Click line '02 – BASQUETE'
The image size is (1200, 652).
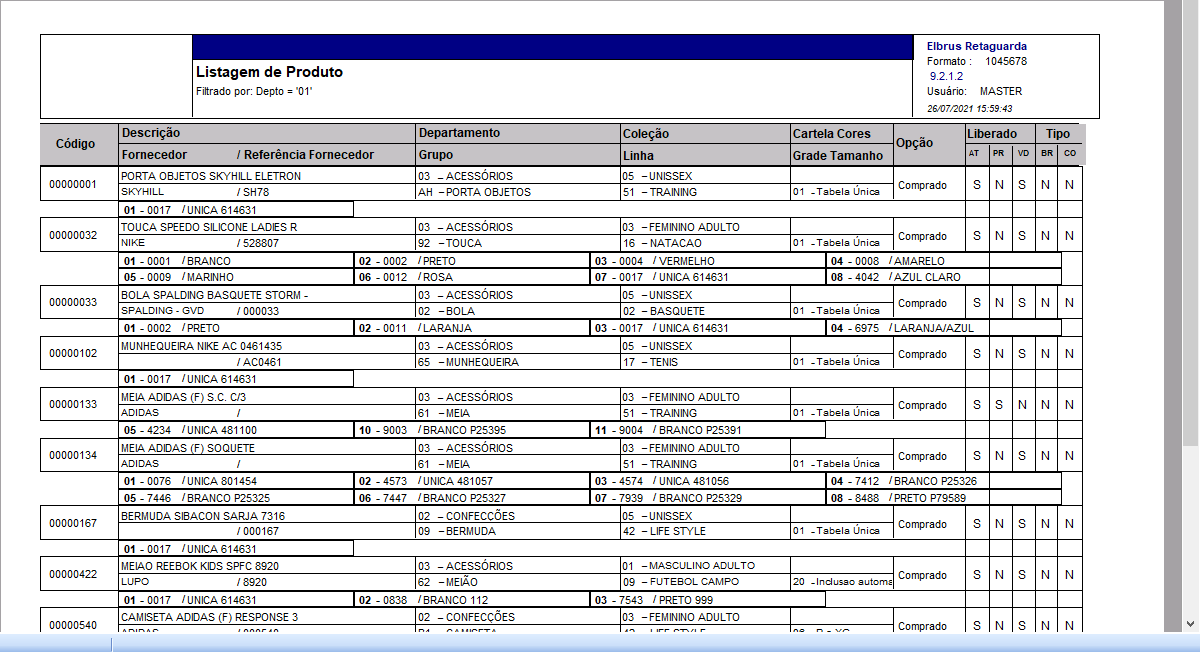pyautogui.click(x=664, y=311)
